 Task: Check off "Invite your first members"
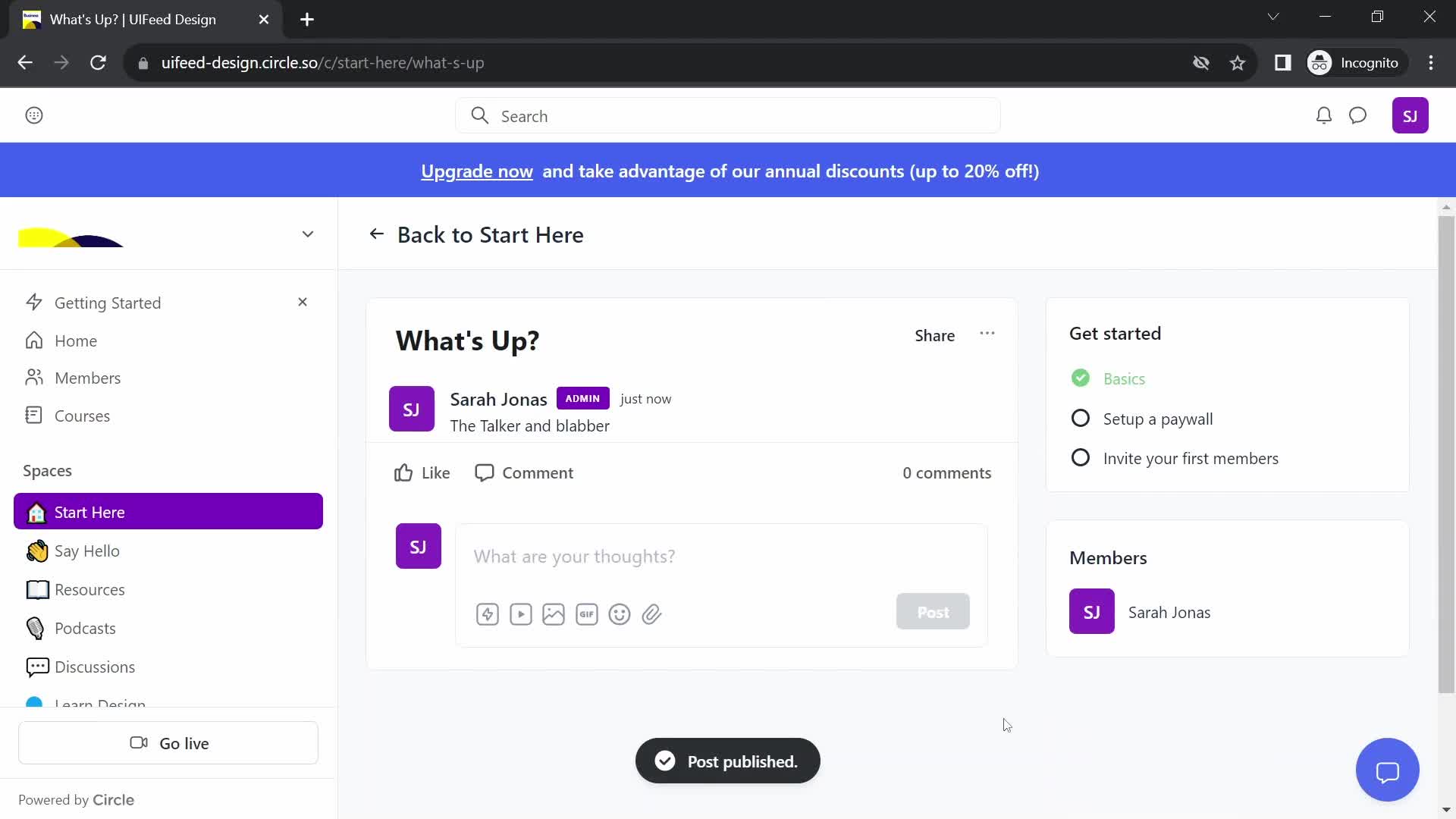pyautogui.click(x=1081, y=457)
